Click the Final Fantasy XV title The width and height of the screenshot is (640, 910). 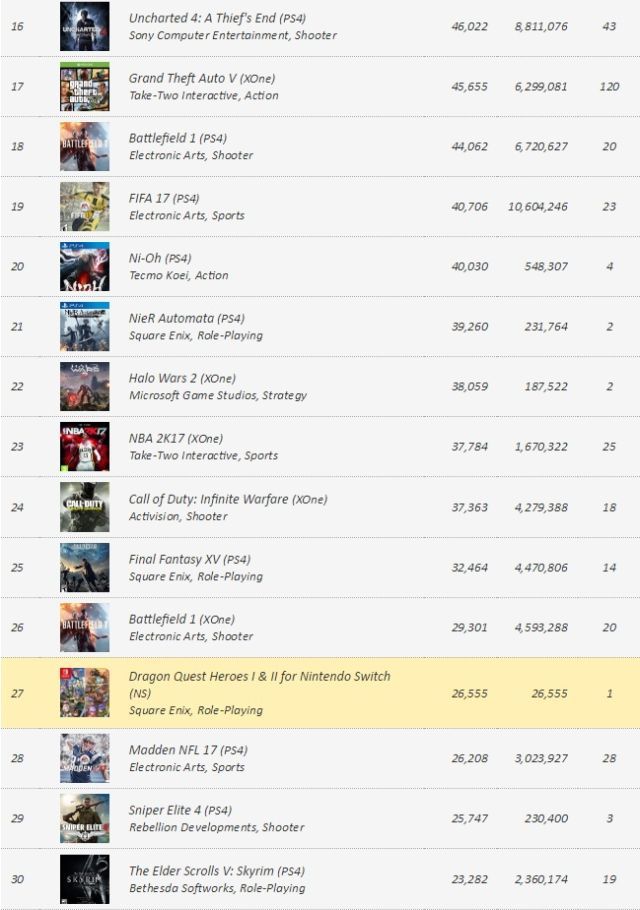pos(174,559)
